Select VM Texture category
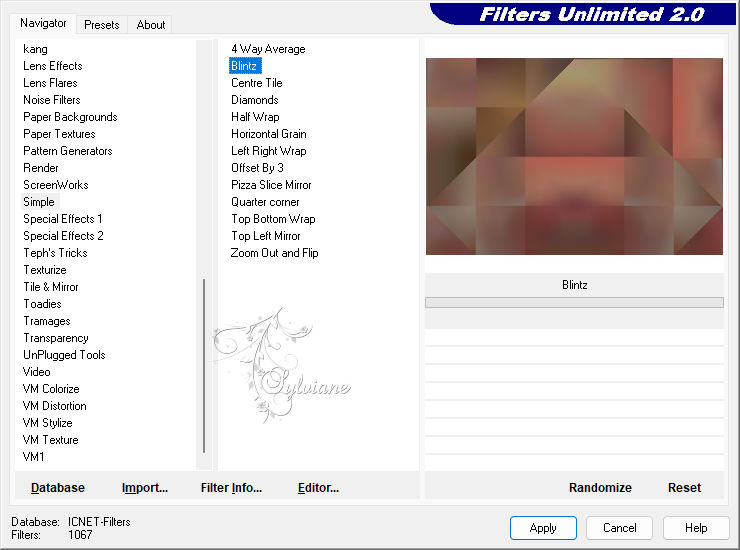 [x=50, y=440]
